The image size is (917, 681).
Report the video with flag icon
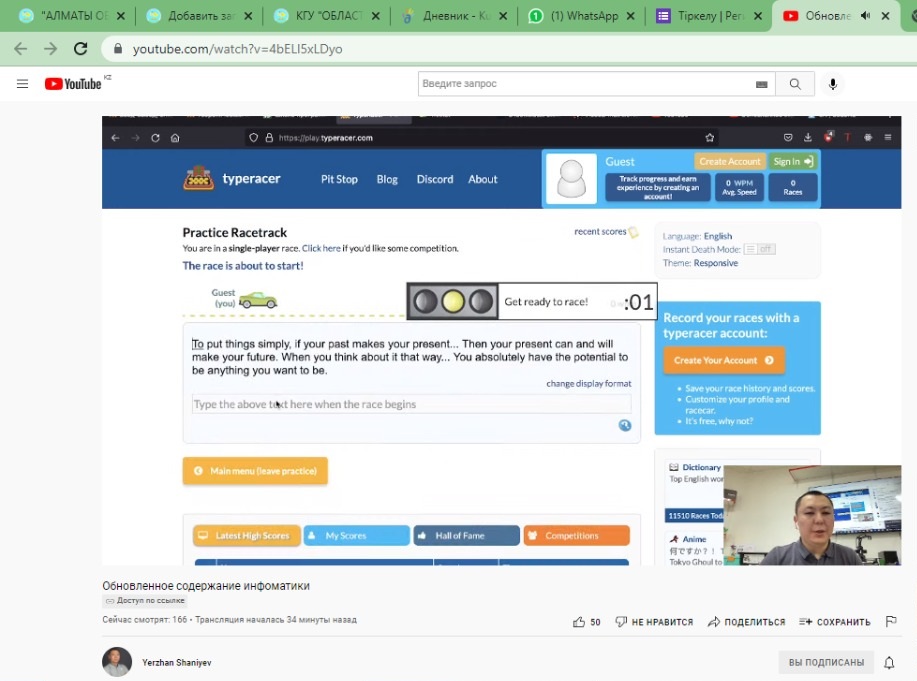(891, 621)
